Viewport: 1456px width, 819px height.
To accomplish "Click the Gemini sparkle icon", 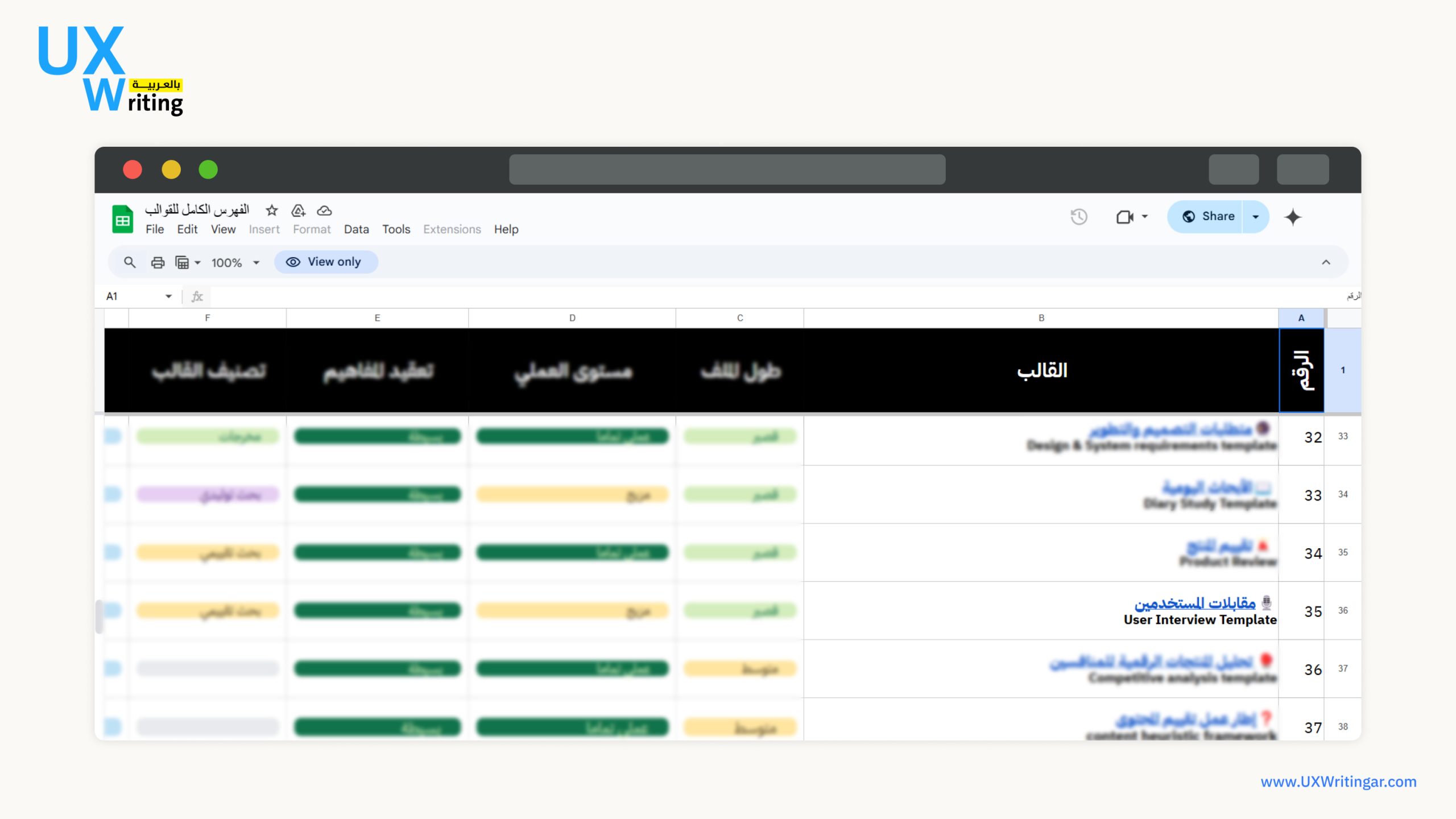I will pyautogui.click(x=1293, y=217).
